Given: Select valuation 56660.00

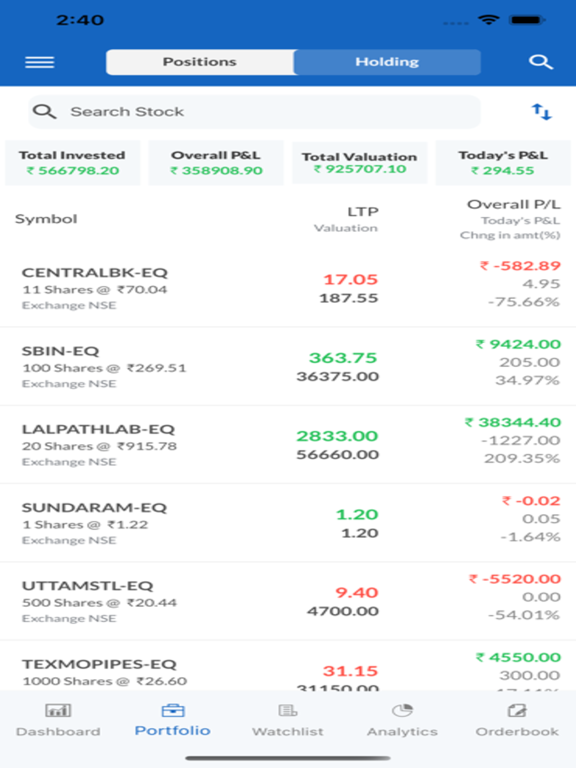Looking at the screenshot, I should click(337, 455).
